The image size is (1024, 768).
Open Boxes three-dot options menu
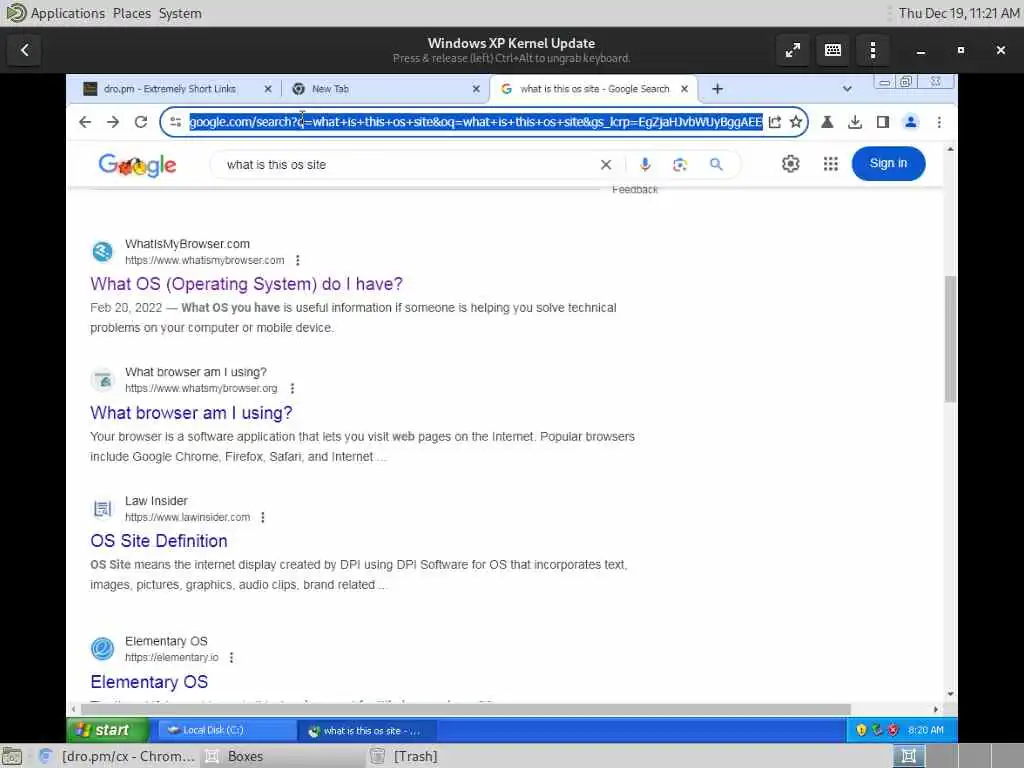[873, 50]
